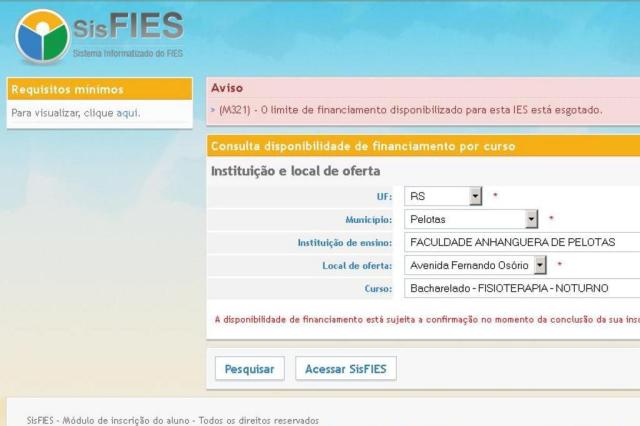Open the Instituição de ensino dropdown
This screenshot has height=426, width=640.
(522, 242)
